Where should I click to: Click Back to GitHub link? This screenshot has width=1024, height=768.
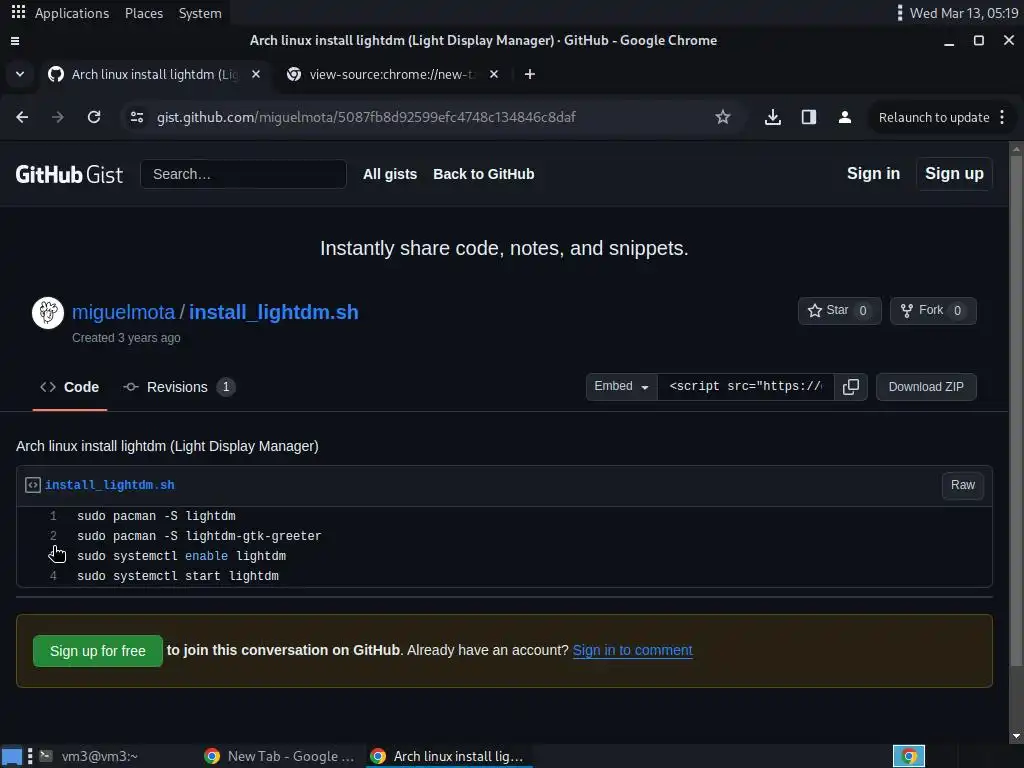click(x=483, y=174)
